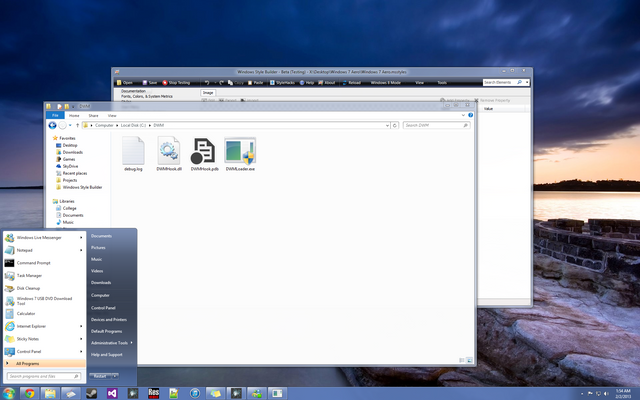640x400 pixels.
Task: Click Paste in Style Builder toolbar
Action: click(256, 82)
